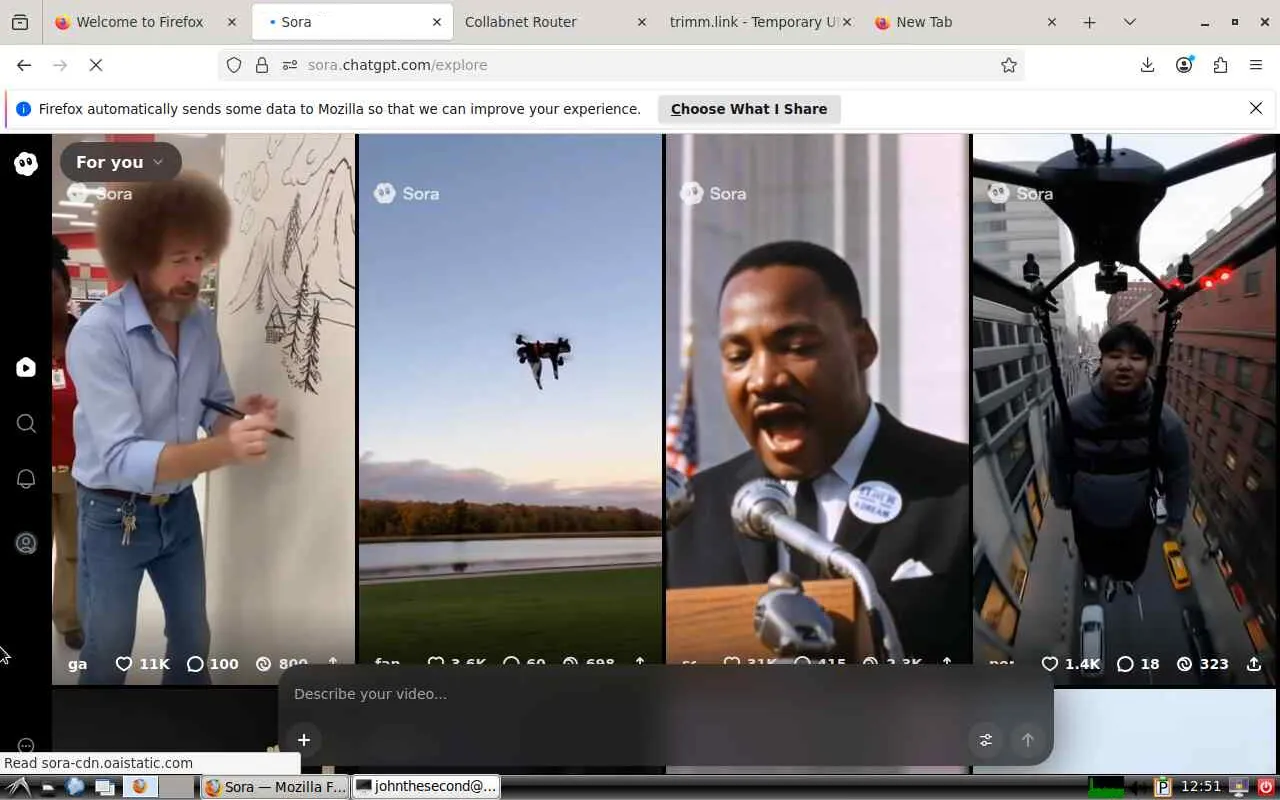Switch to the Collabnet Router tab
Viewport: 1280px width, 800px height.
pyautogui.click(x=553, y=22)
